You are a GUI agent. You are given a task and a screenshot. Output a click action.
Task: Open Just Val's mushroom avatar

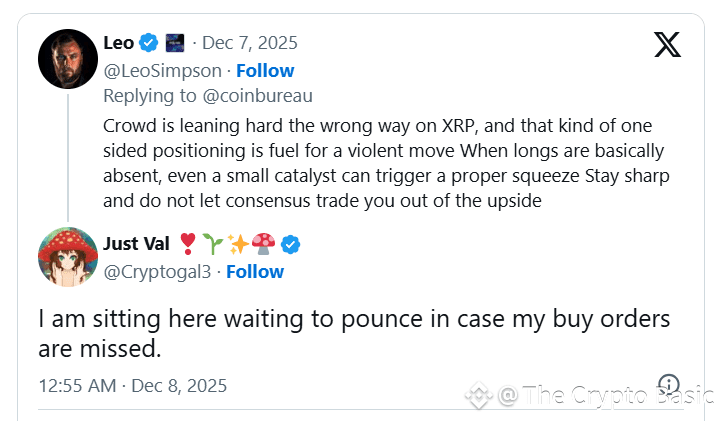pyautogui.click(x=67, y=257)
